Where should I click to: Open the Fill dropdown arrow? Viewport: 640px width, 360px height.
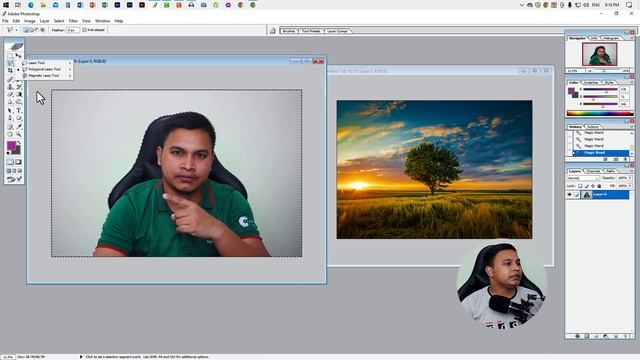pos(630,186)
